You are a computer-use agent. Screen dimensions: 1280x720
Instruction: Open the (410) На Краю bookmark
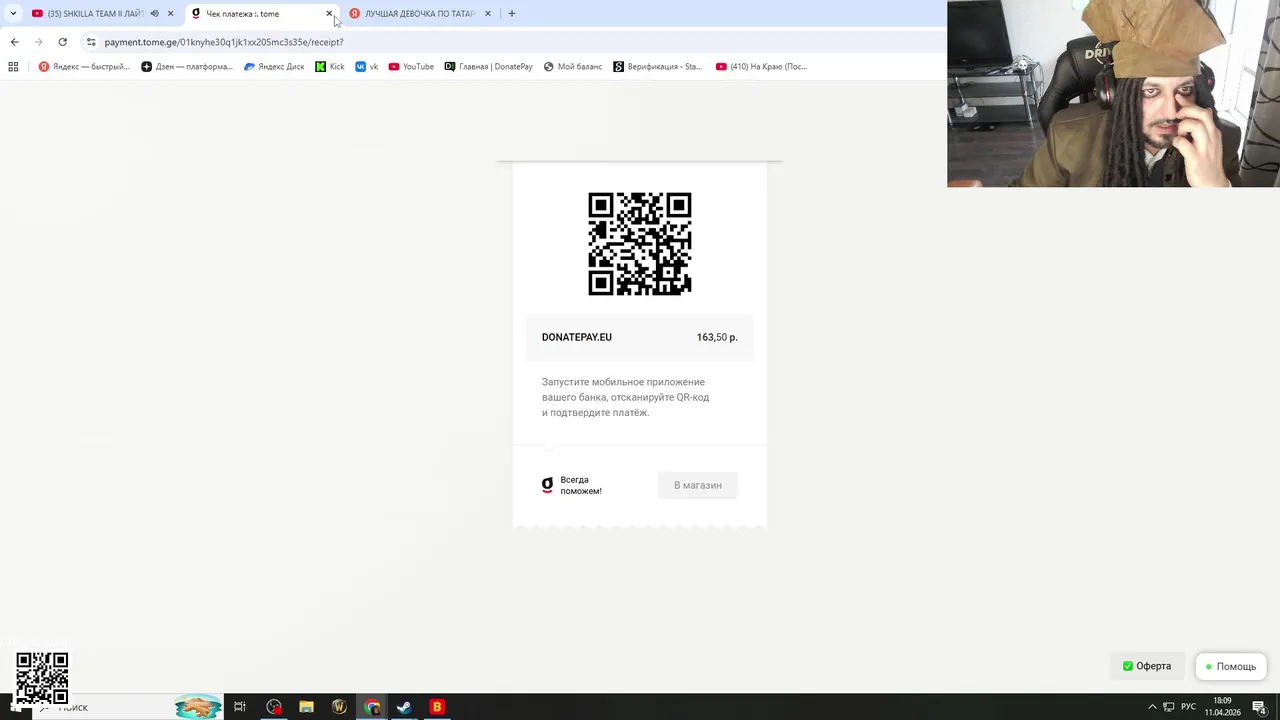[x=761, y=67]
